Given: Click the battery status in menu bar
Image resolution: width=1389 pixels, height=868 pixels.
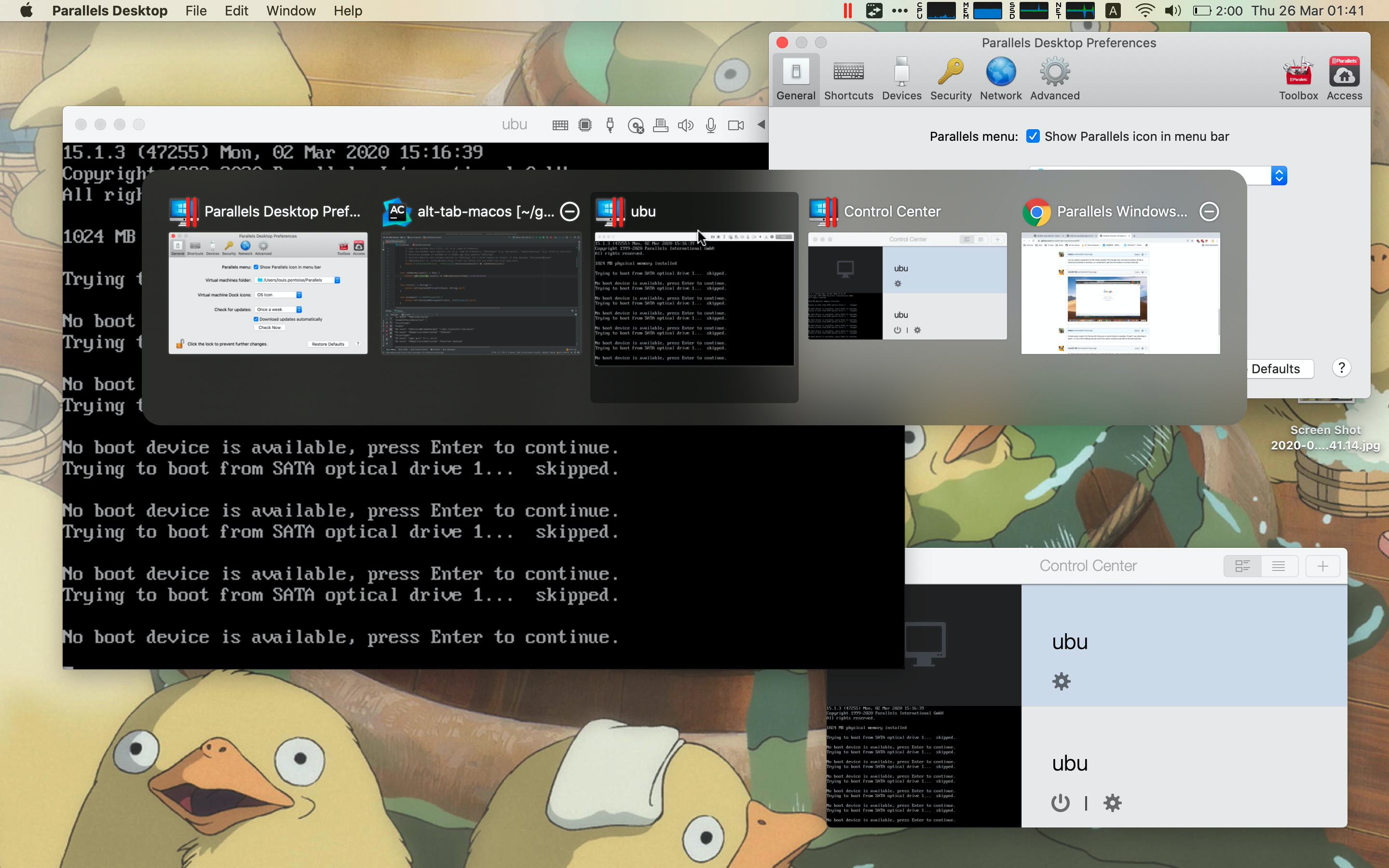Looking at the screenshot, I should [1217, 10].
